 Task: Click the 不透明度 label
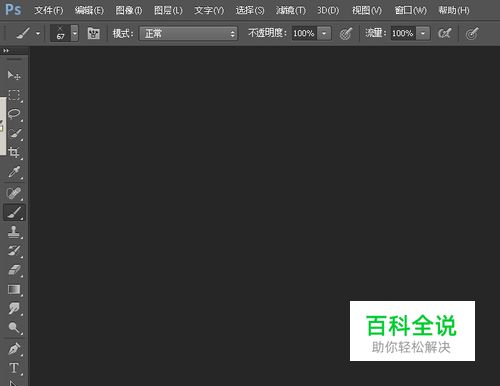[x=268, y=33]
